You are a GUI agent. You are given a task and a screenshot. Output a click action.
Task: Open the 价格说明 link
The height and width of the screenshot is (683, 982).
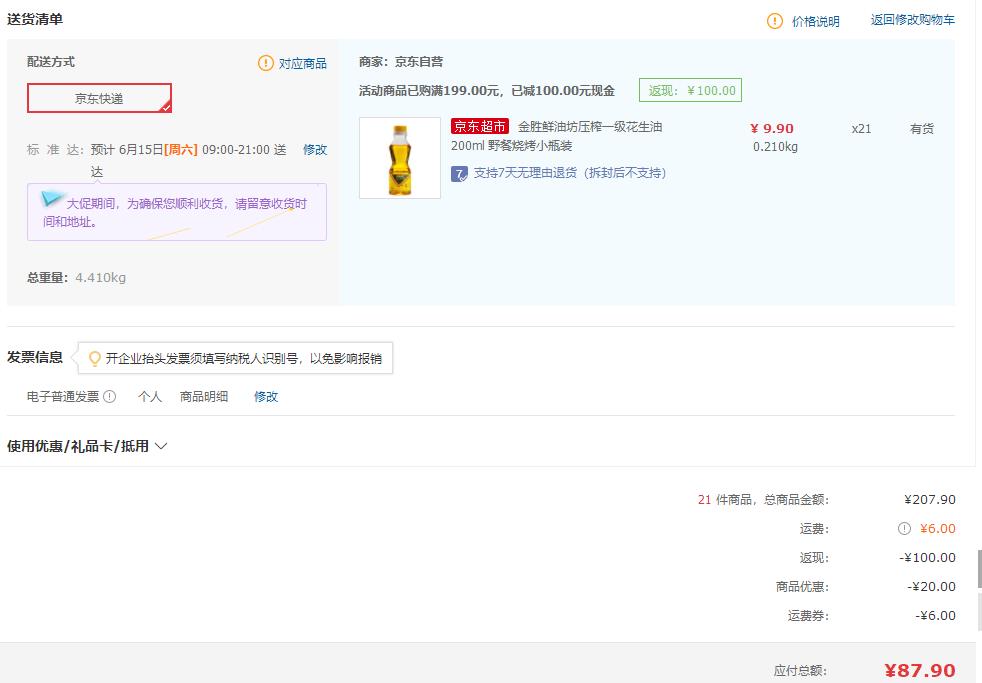[x=815, y=21]
